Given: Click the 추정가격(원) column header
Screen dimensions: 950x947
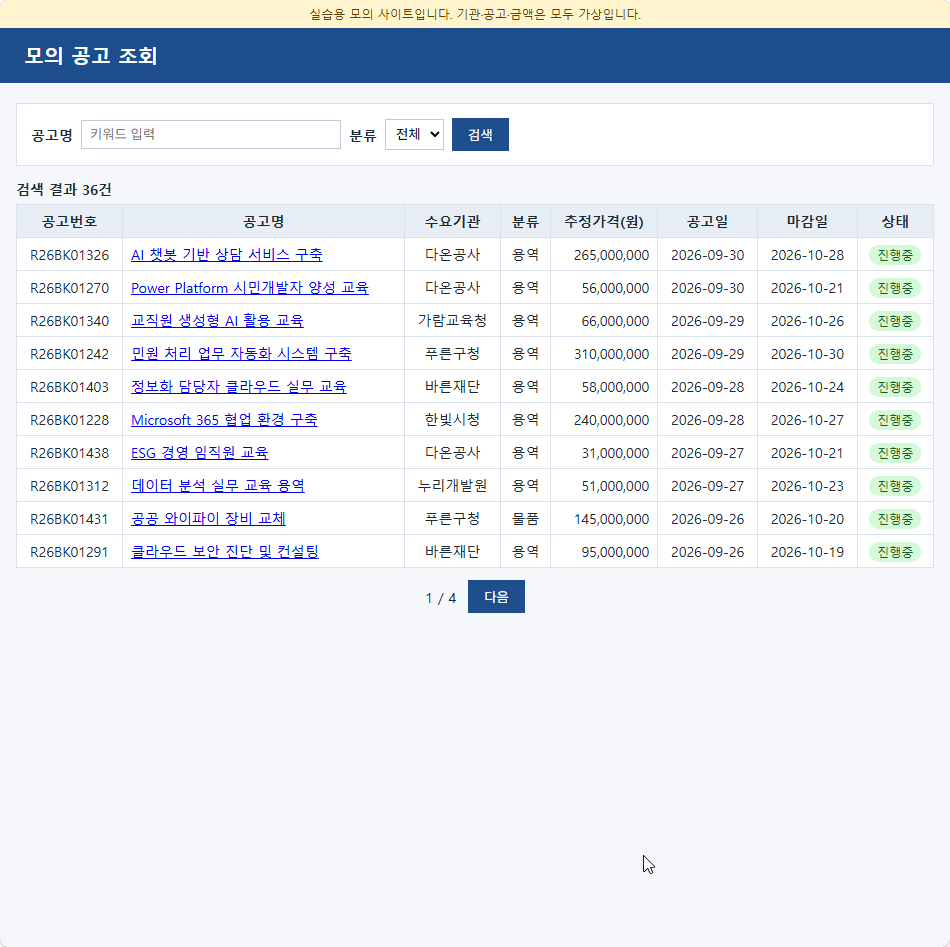Looking at the screenshot, I should tap(604, 221).
